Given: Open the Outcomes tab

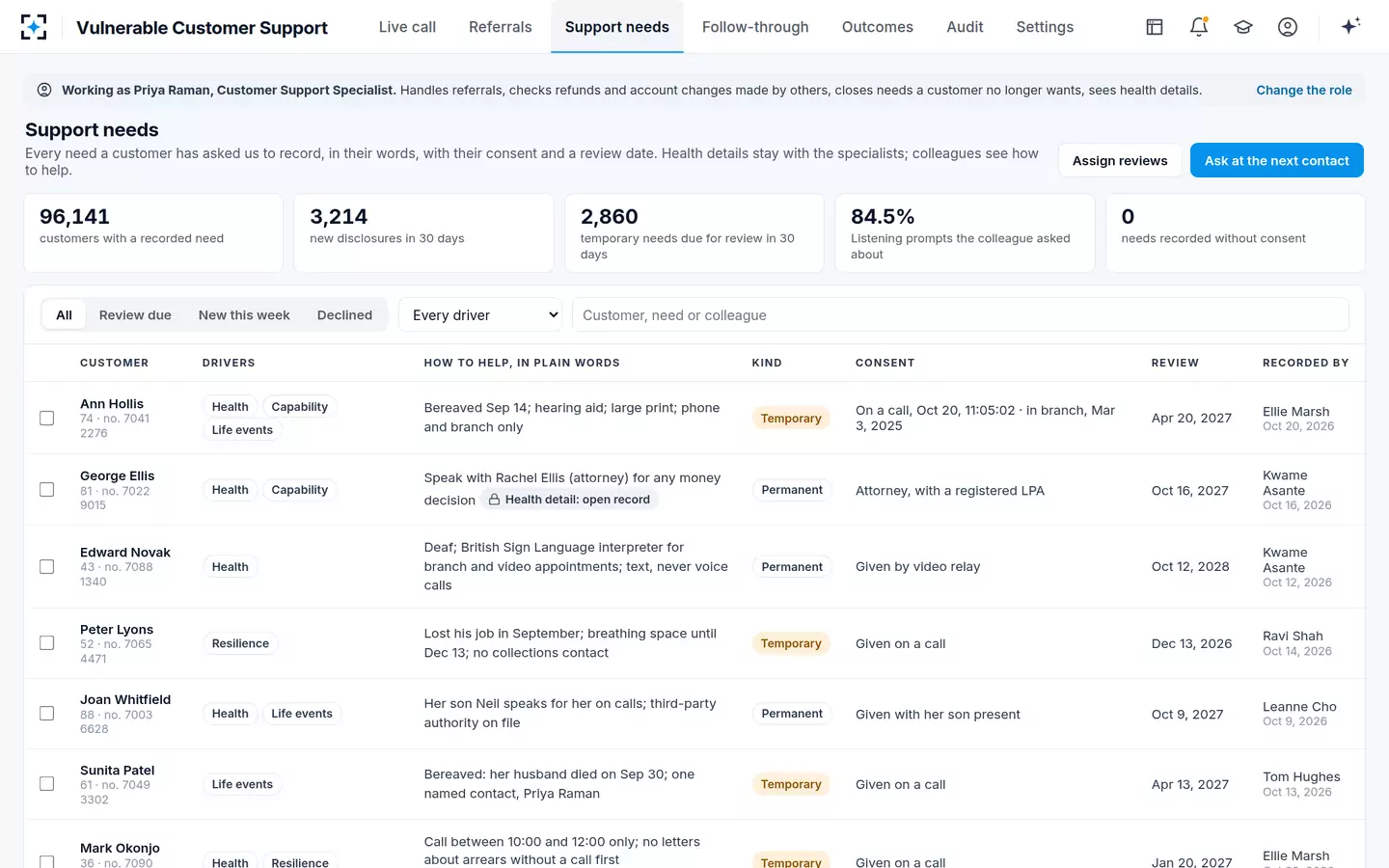Looking at the screenshot, I should coord(877,27).
